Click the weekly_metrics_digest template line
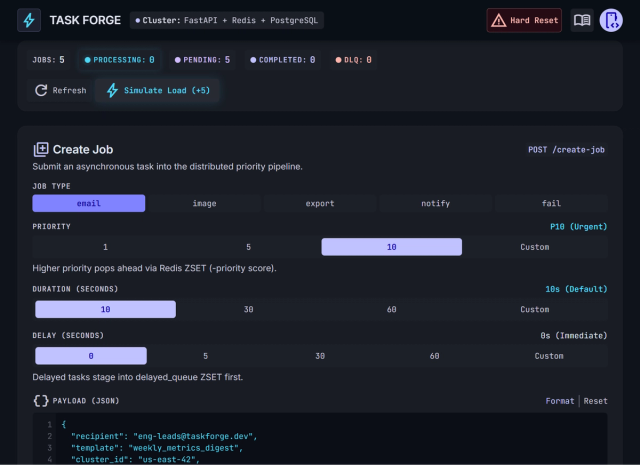The image size is (640, 465). pyautogui.click(x=157, y=448)
